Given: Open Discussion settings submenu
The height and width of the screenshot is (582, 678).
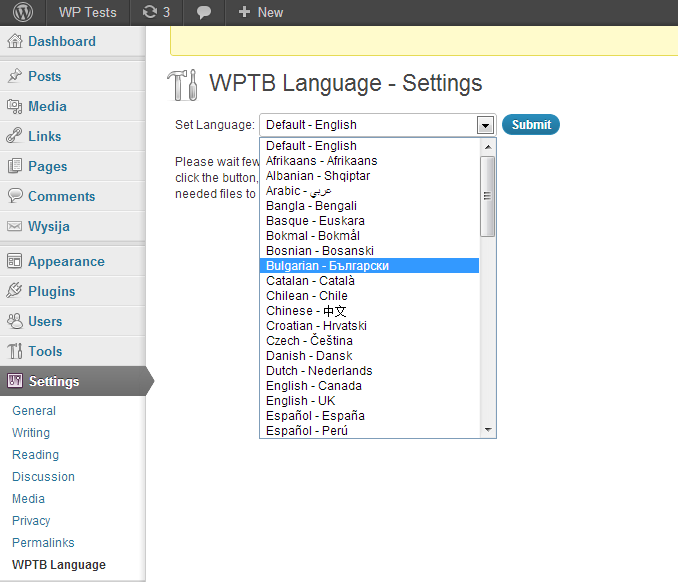Looking at the screenshot, I should coord(43,476).
